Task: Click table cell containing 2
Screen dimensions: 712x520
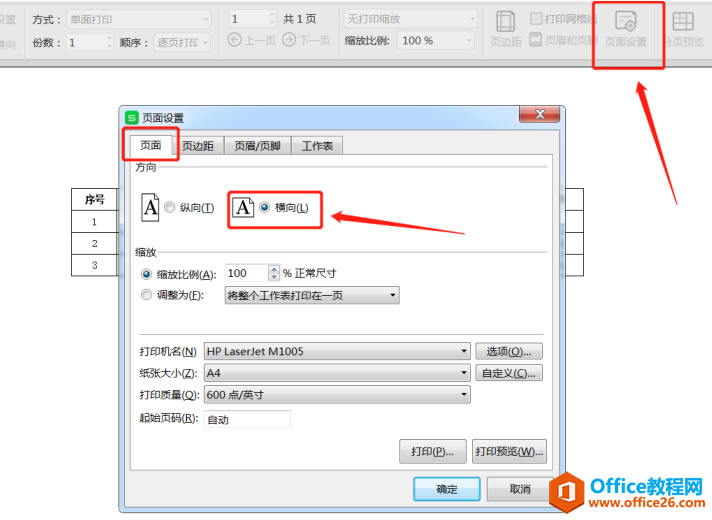Action: (x=94, y=243)
